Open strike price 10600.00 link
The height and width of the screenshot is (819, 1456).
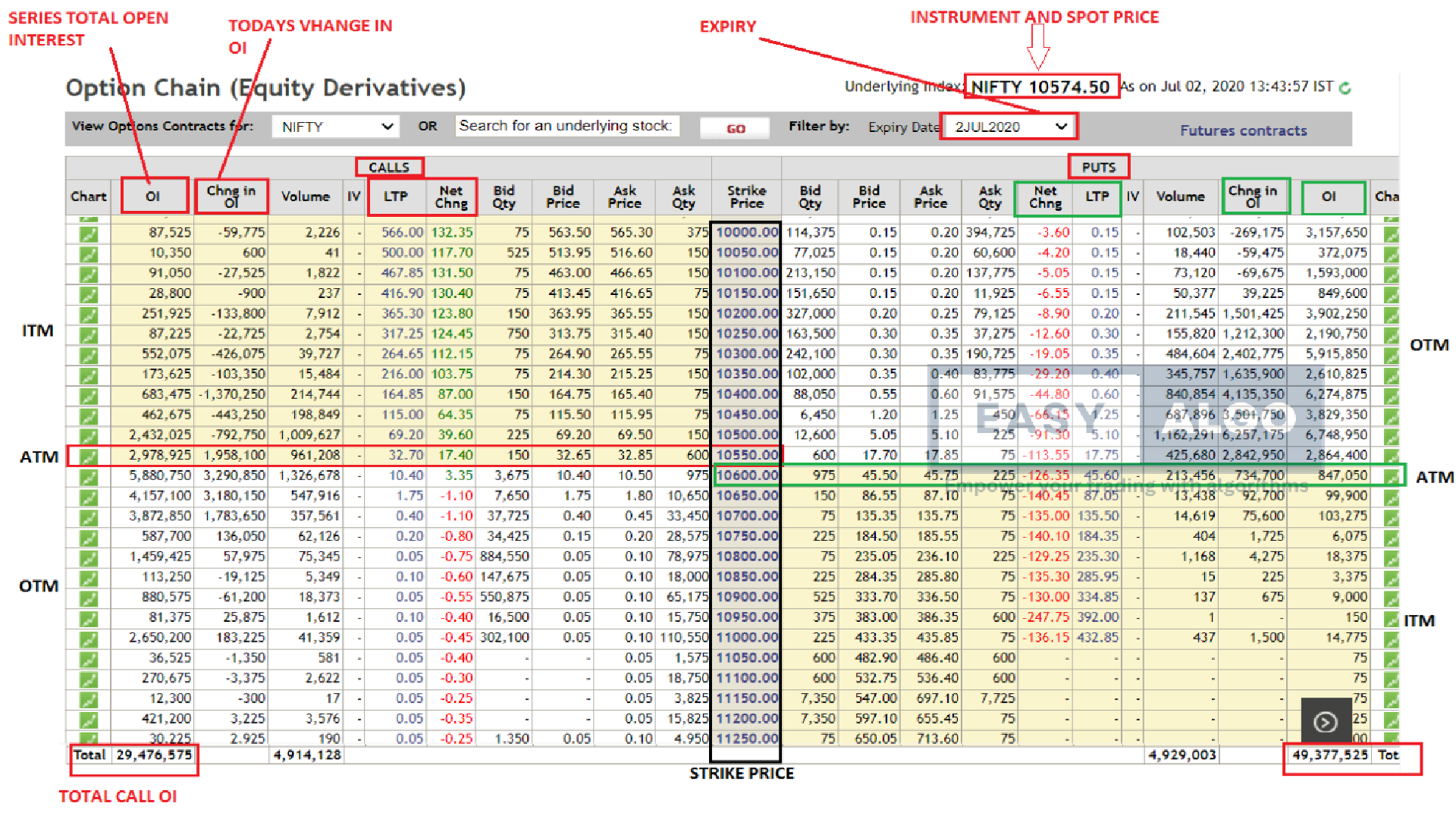click(x=747, y=475)
